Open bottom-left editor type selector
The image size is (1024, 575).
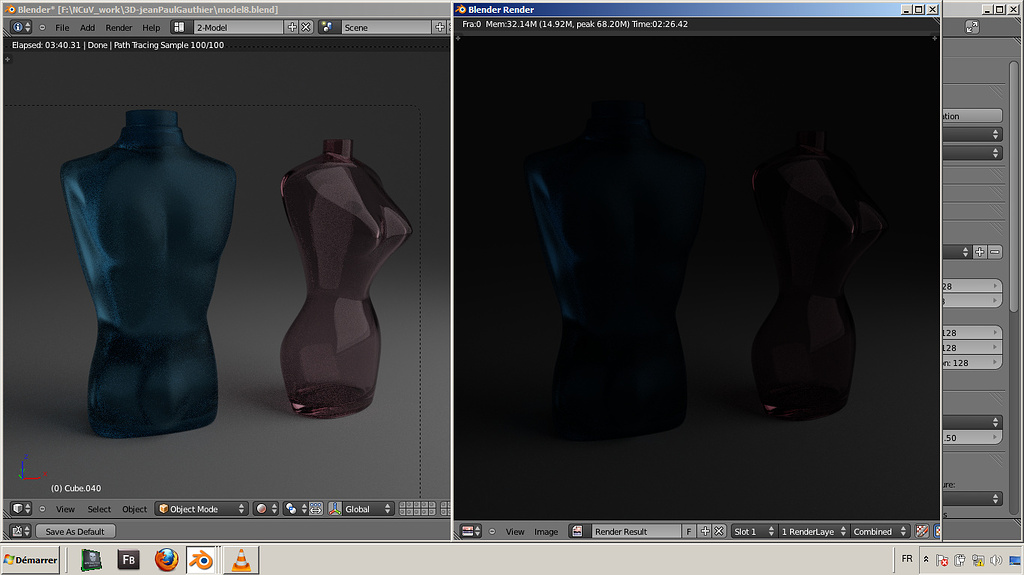pos(21,531)
